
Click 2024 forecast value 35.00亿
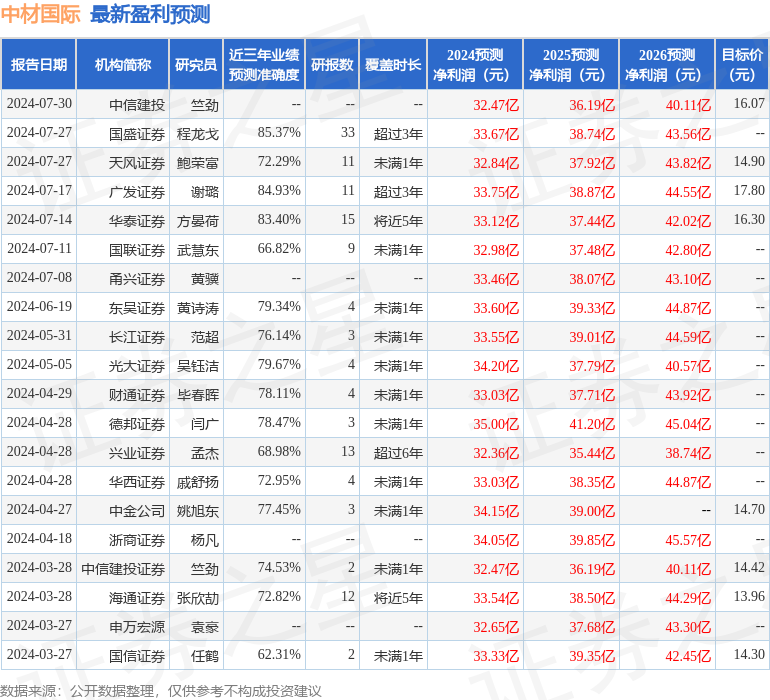click(495, 424)
